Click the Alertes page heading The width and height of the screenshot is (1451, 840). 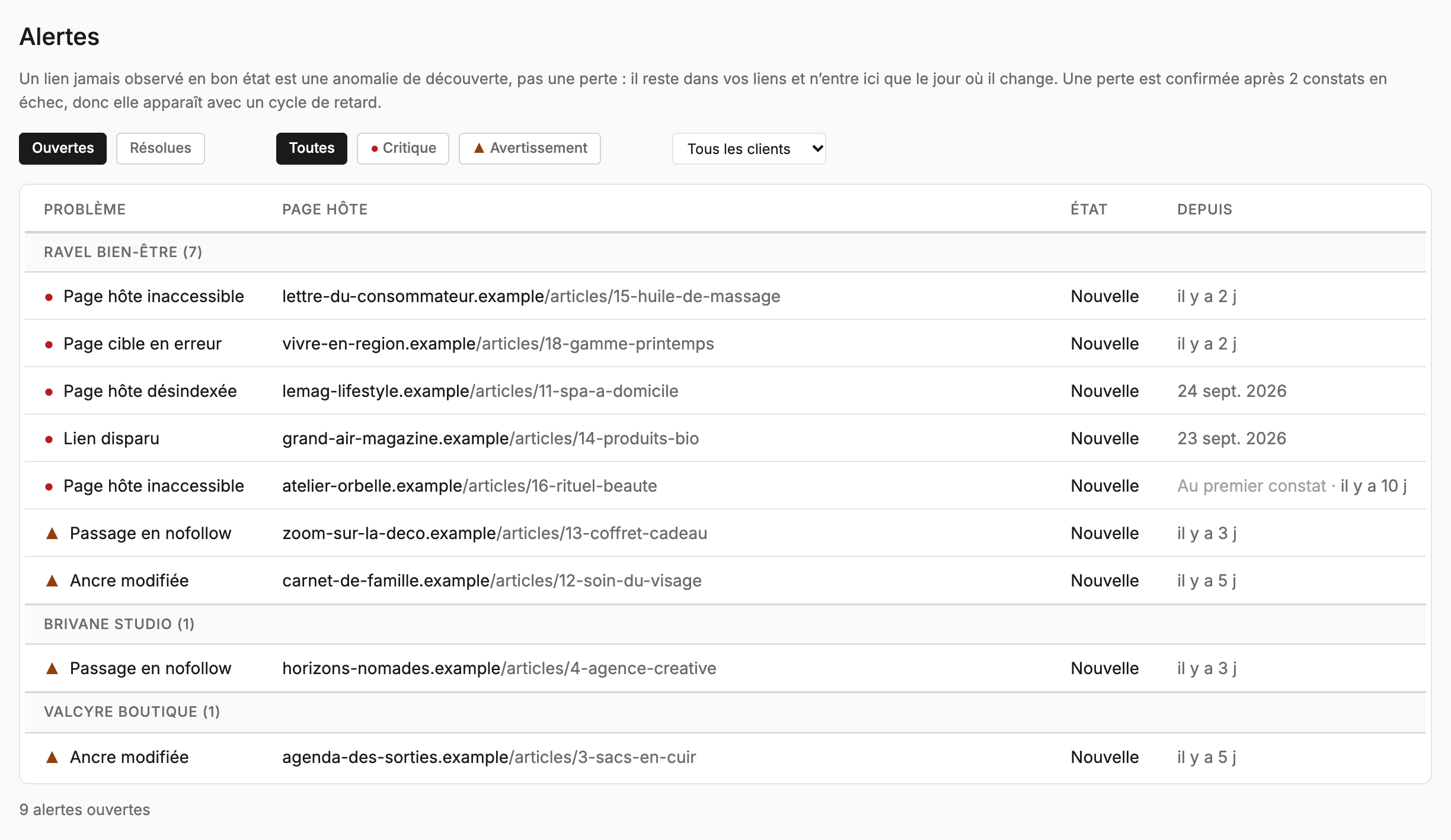[59, 37]
